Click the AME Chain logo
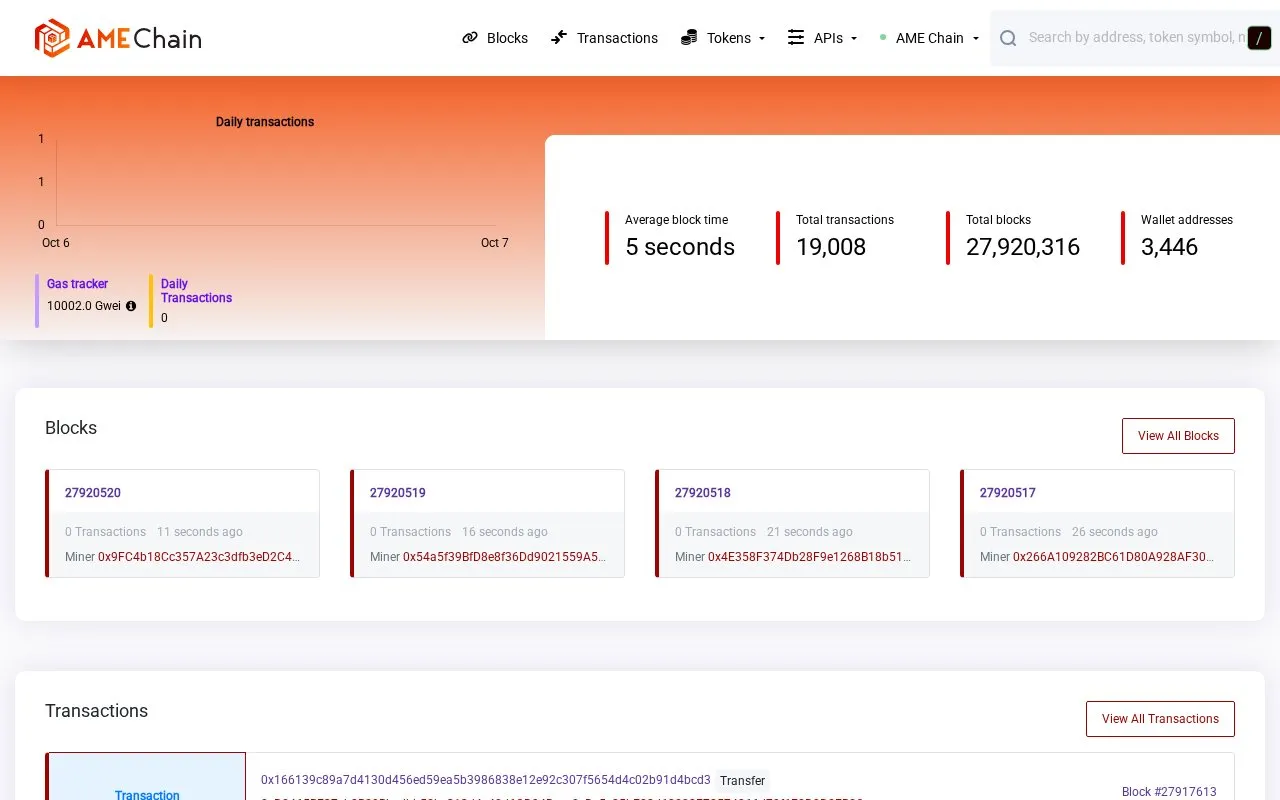The width and height of the screenshot is (1280, 800). point(118,38)
